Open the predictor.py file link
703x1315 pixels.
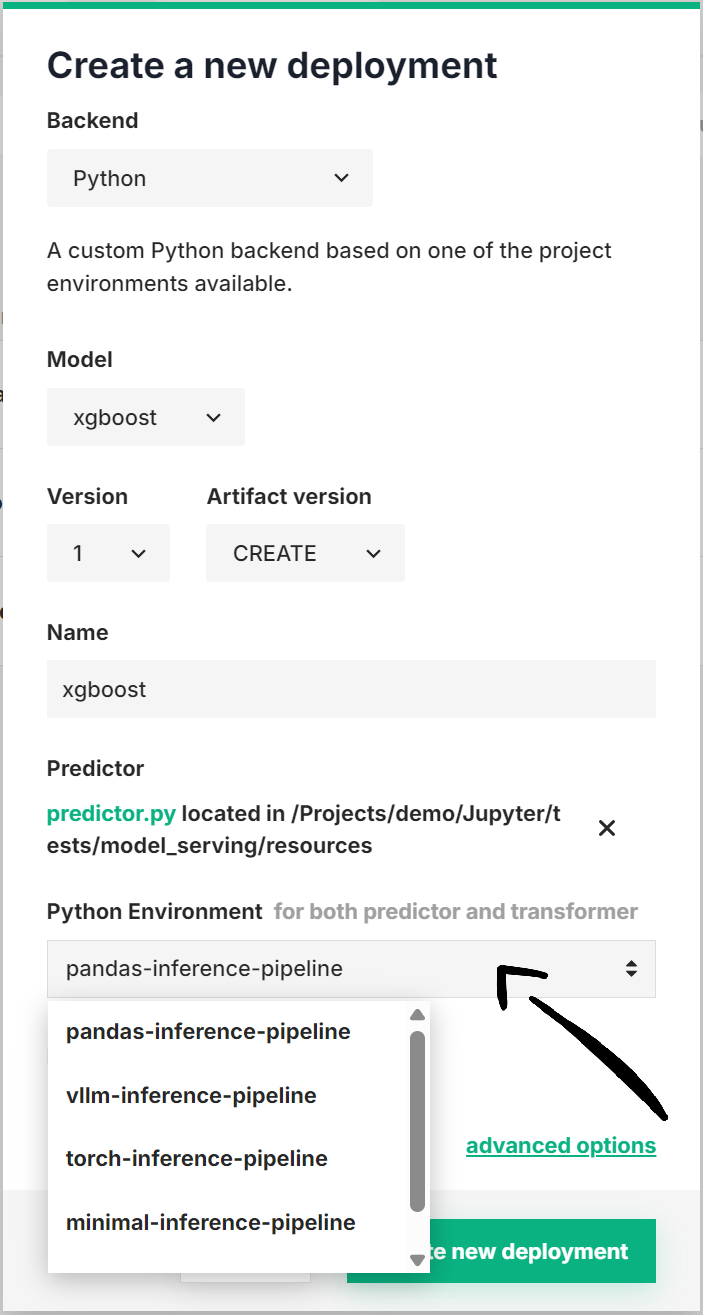click(x=110, y=813)
